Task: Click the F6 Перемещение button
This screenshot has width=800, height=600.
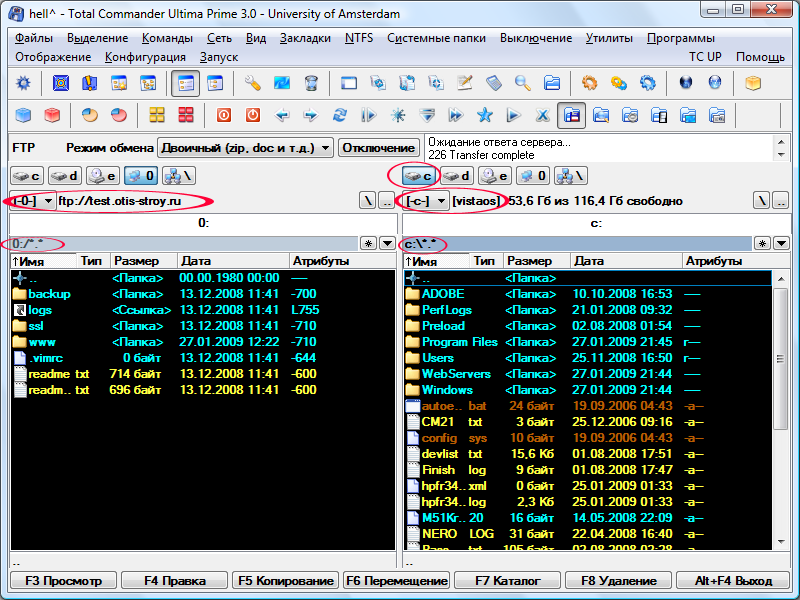Action: (396, 581)
